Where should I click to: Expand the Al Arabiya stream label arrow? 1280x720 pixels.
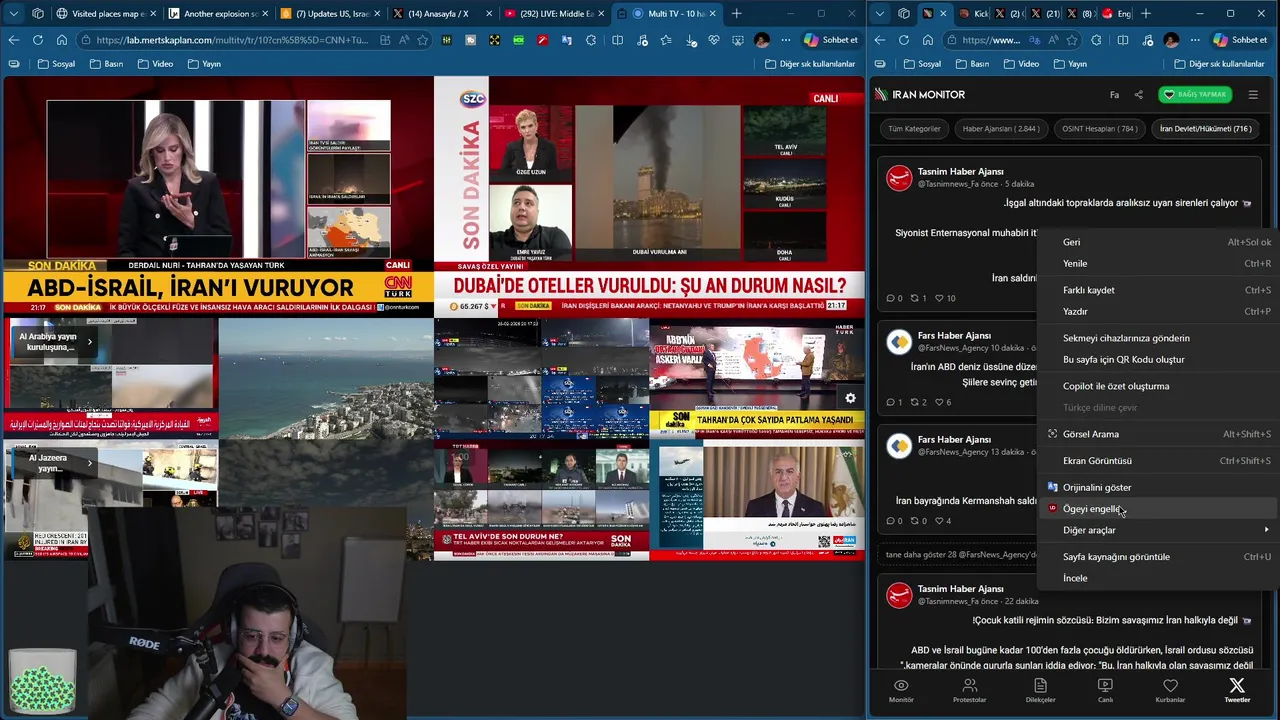point(89,342)
